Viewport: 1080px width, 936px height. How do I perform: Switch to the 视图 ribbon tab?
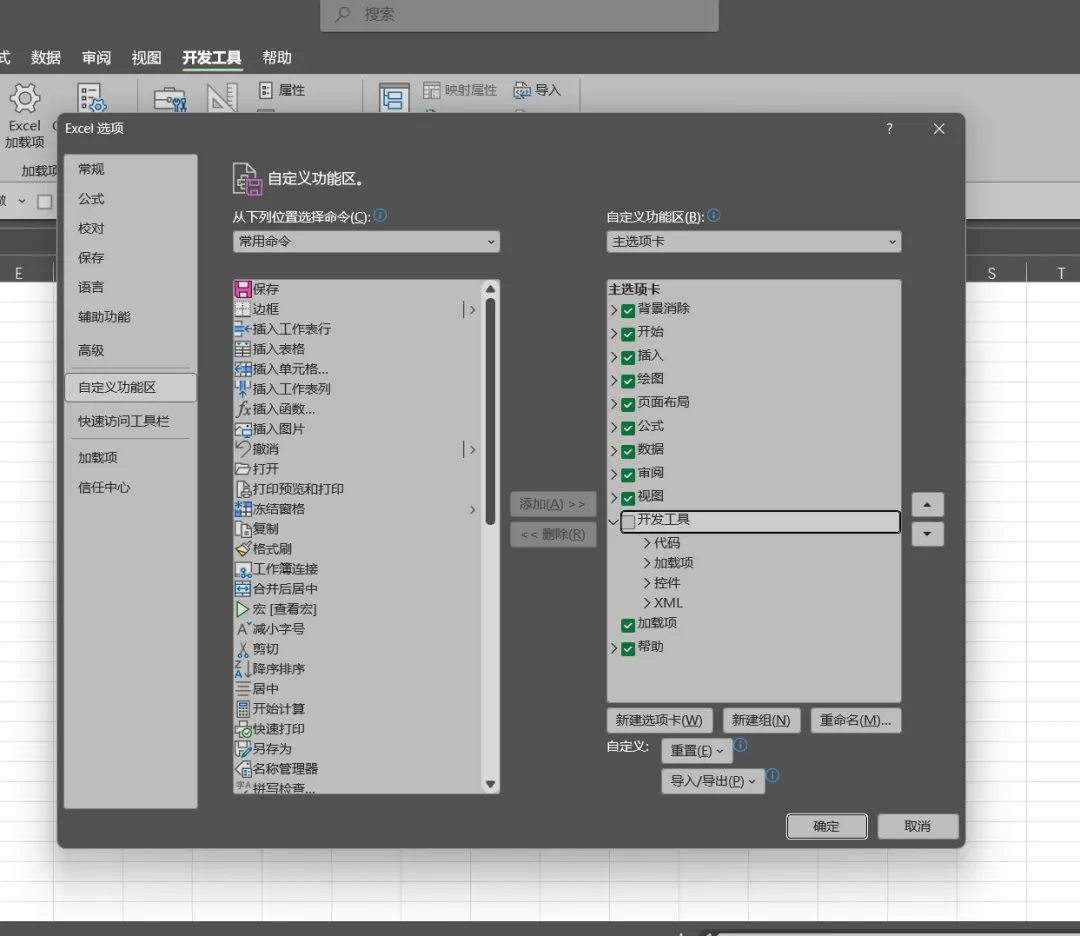pyautogui.click(x=146, y=58)
